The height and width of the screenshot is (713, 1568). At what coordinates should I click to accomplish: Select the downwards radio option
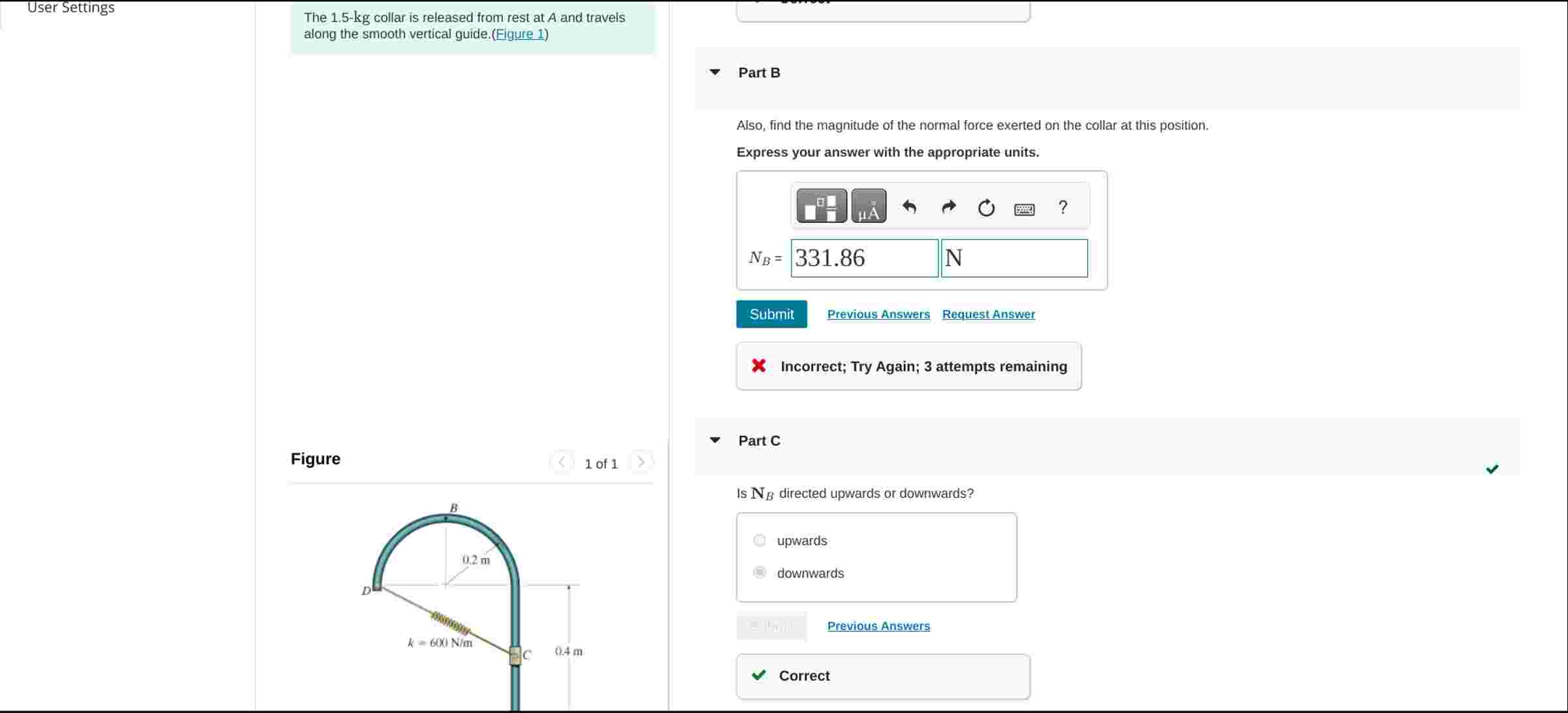760,573
